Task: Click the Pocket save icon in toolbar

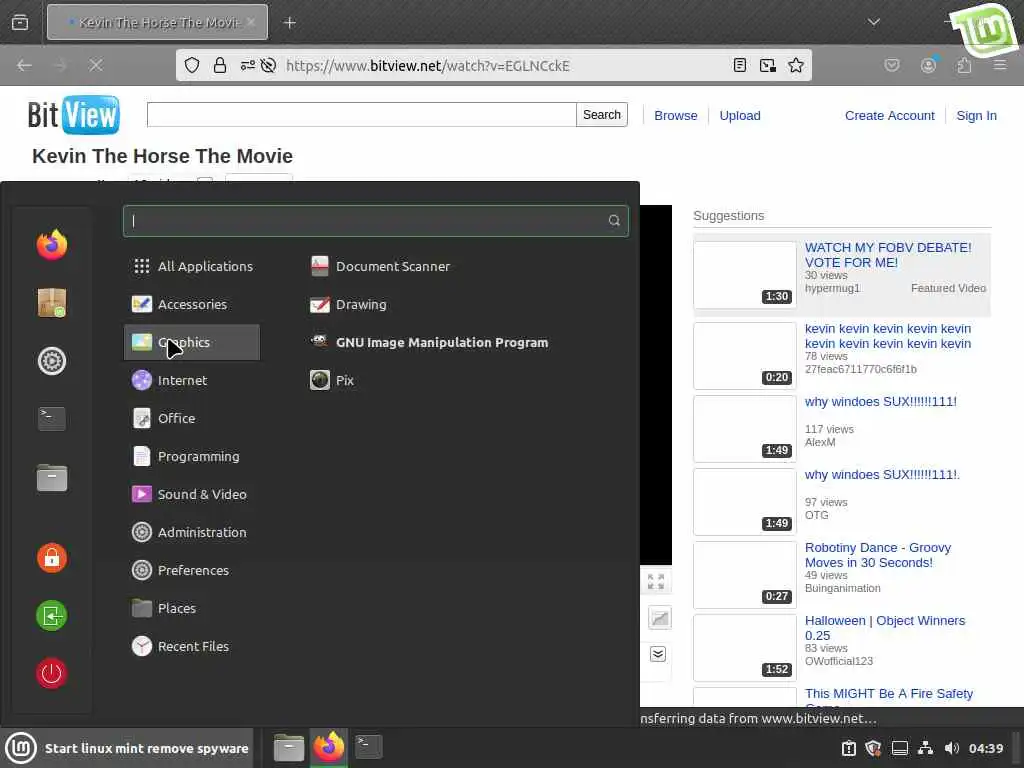Action: tap(891, 65)
